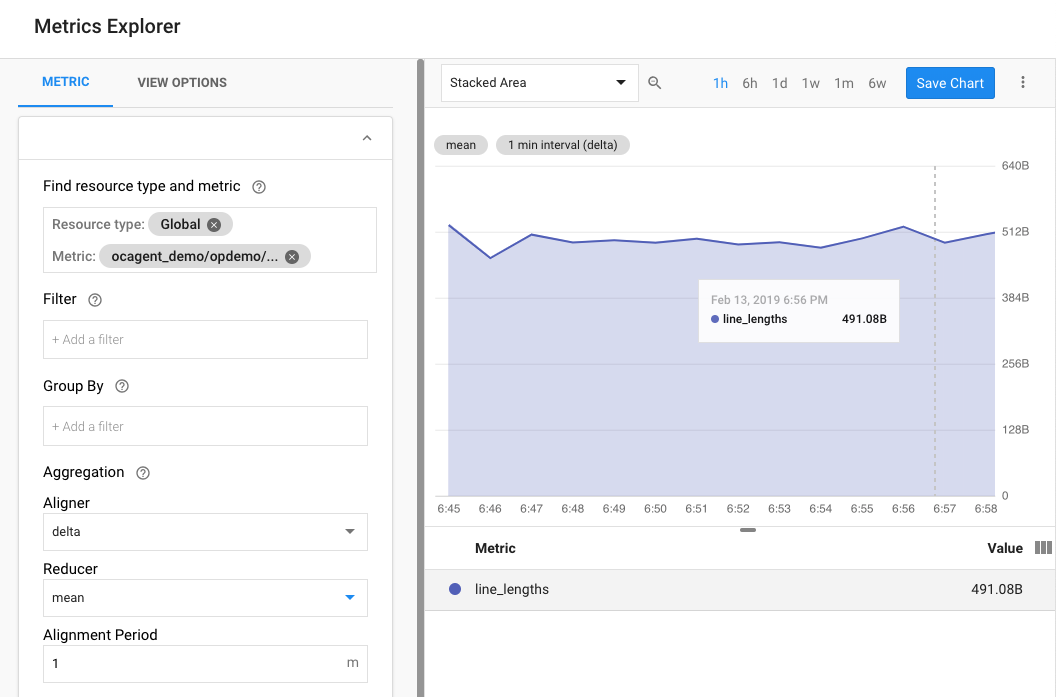The height and width of the screenshot is (697, 1056).
Task: Open the column settings icon beside Value
Action: (1043, 548)
